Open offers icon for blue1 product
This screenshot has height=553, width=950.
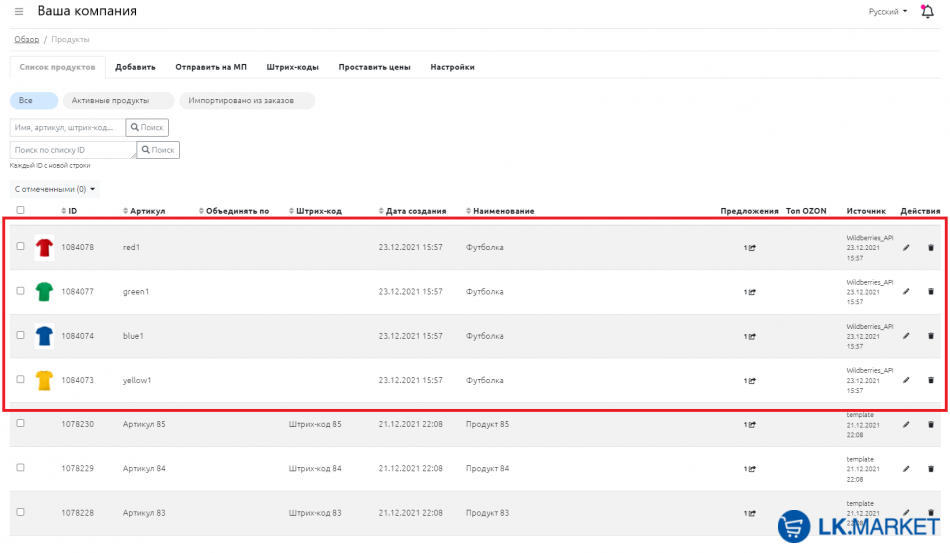[750, 337]
